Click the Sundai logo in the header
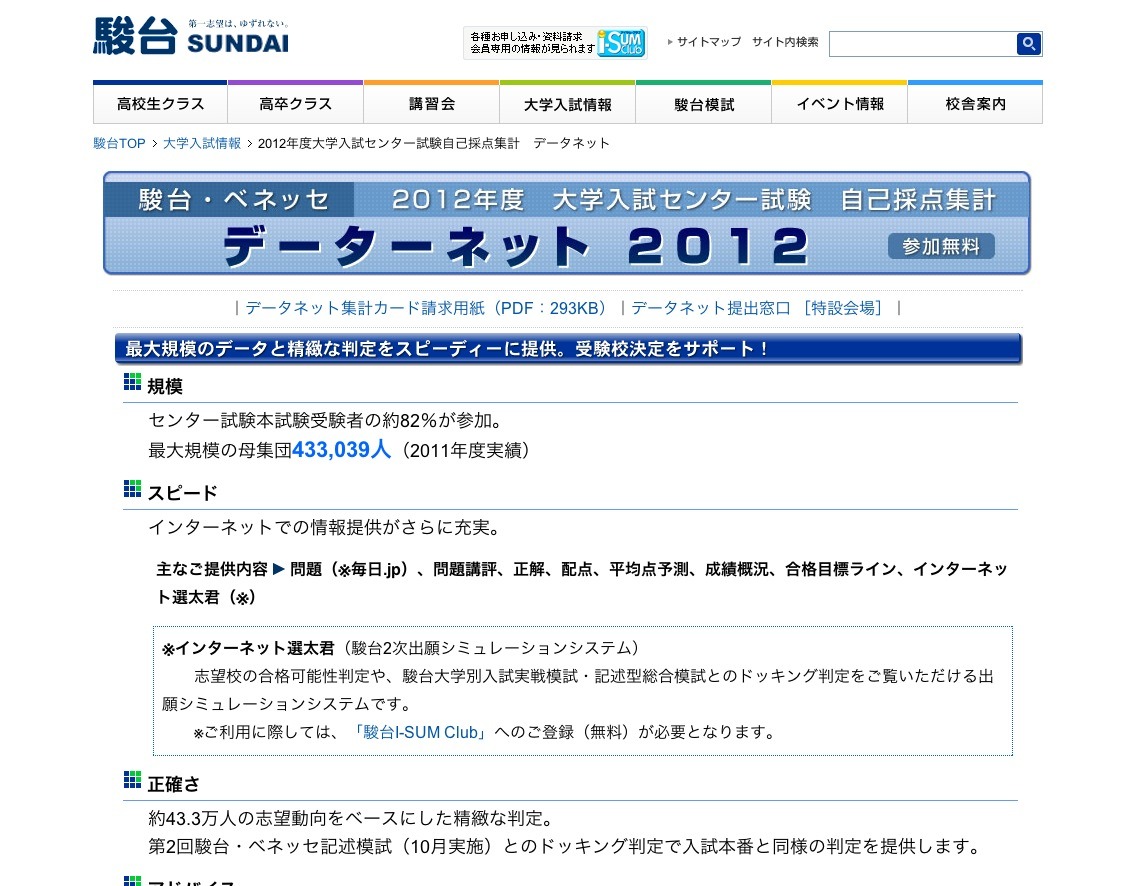1131x886 pixels. tap(191, 36)
